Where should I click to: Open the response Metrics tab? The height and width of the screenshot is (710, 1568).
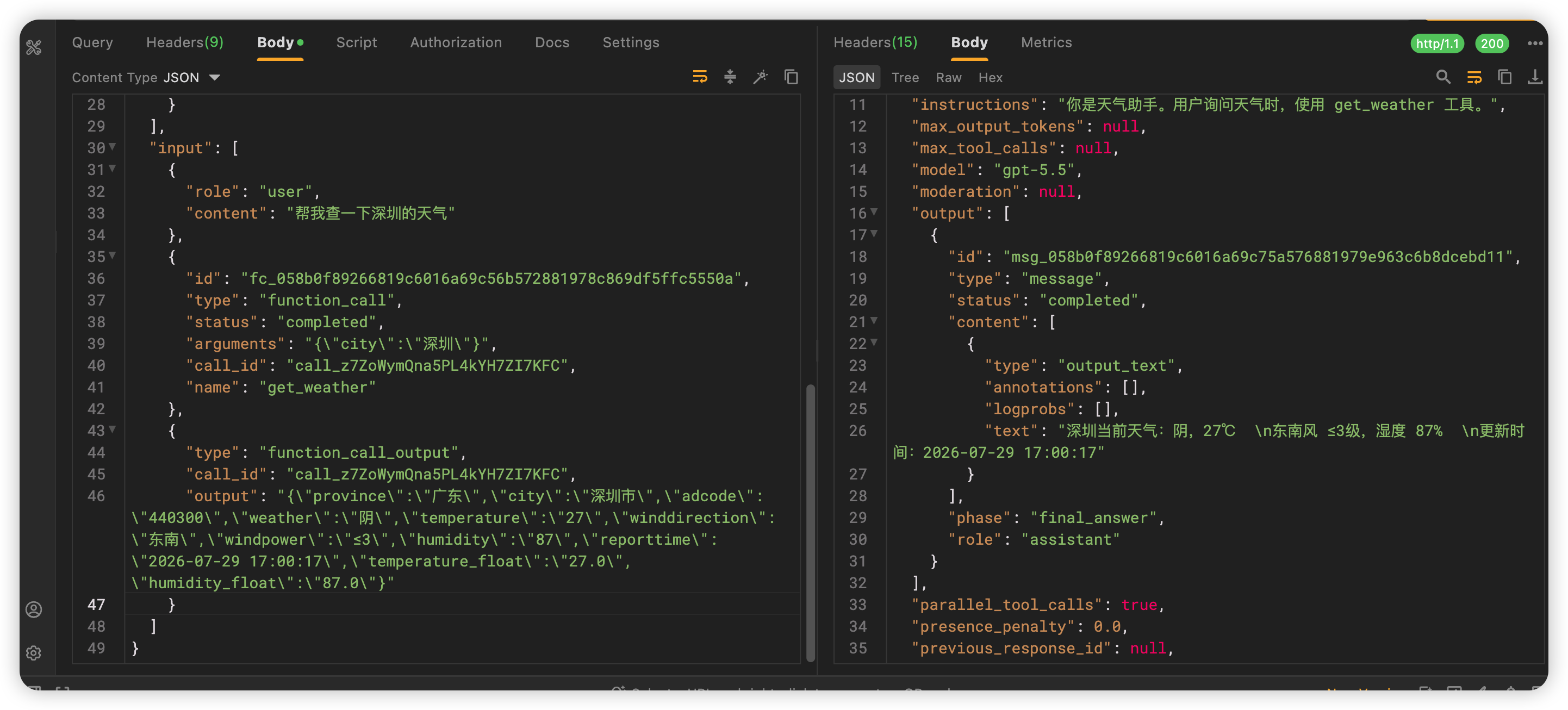pyautogui.click(x=1047, y=42)
